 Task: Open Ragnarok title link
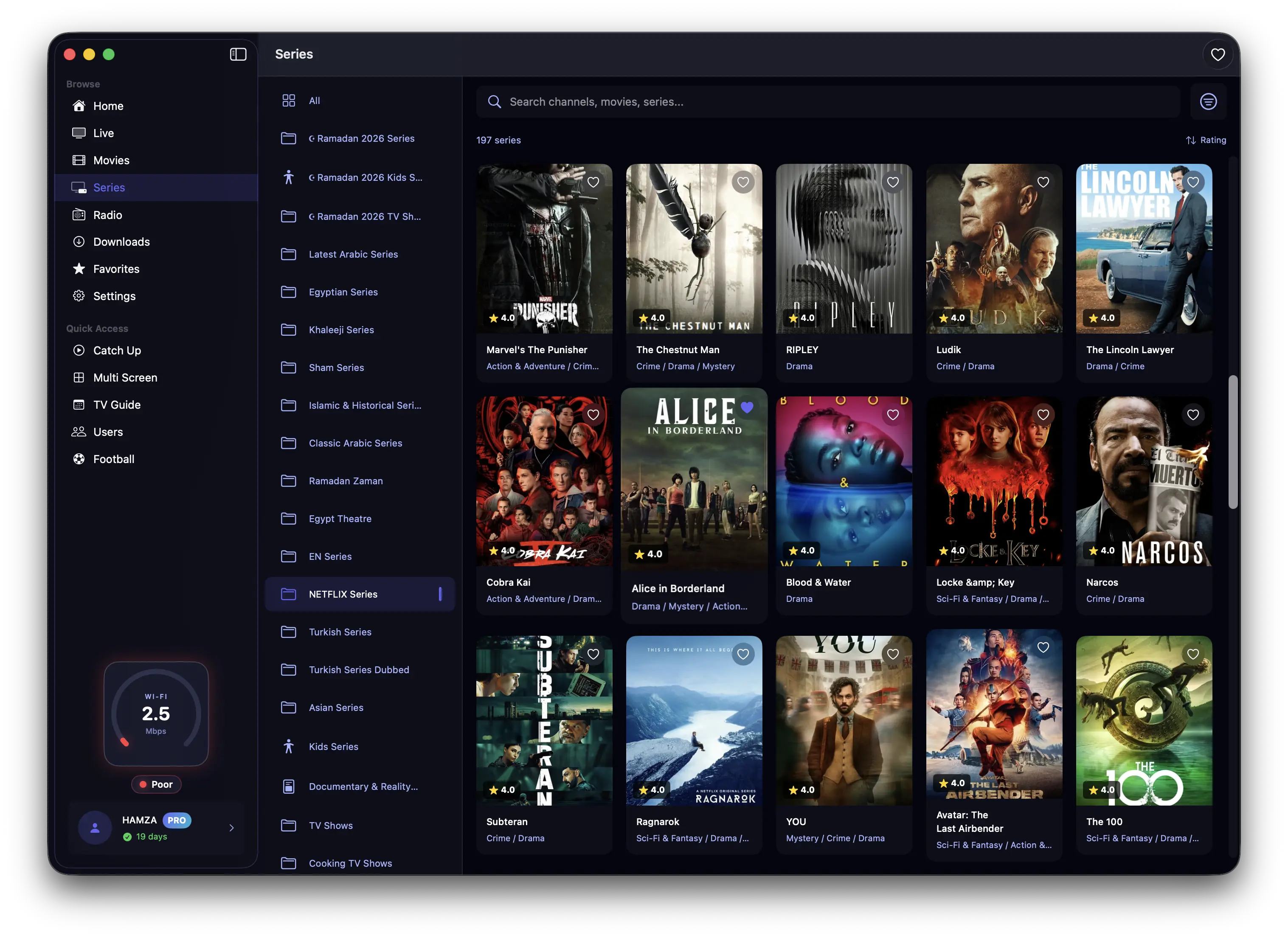coord(657,822)
